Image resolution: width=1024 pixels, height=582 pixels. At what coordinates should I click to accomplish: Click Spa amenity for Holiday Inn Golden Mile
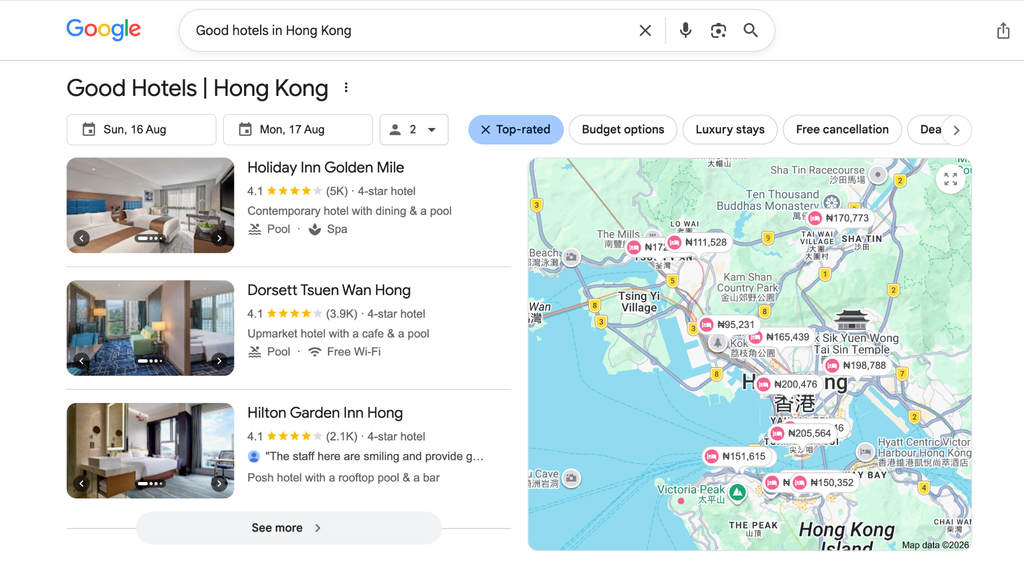tap(328, 229)
